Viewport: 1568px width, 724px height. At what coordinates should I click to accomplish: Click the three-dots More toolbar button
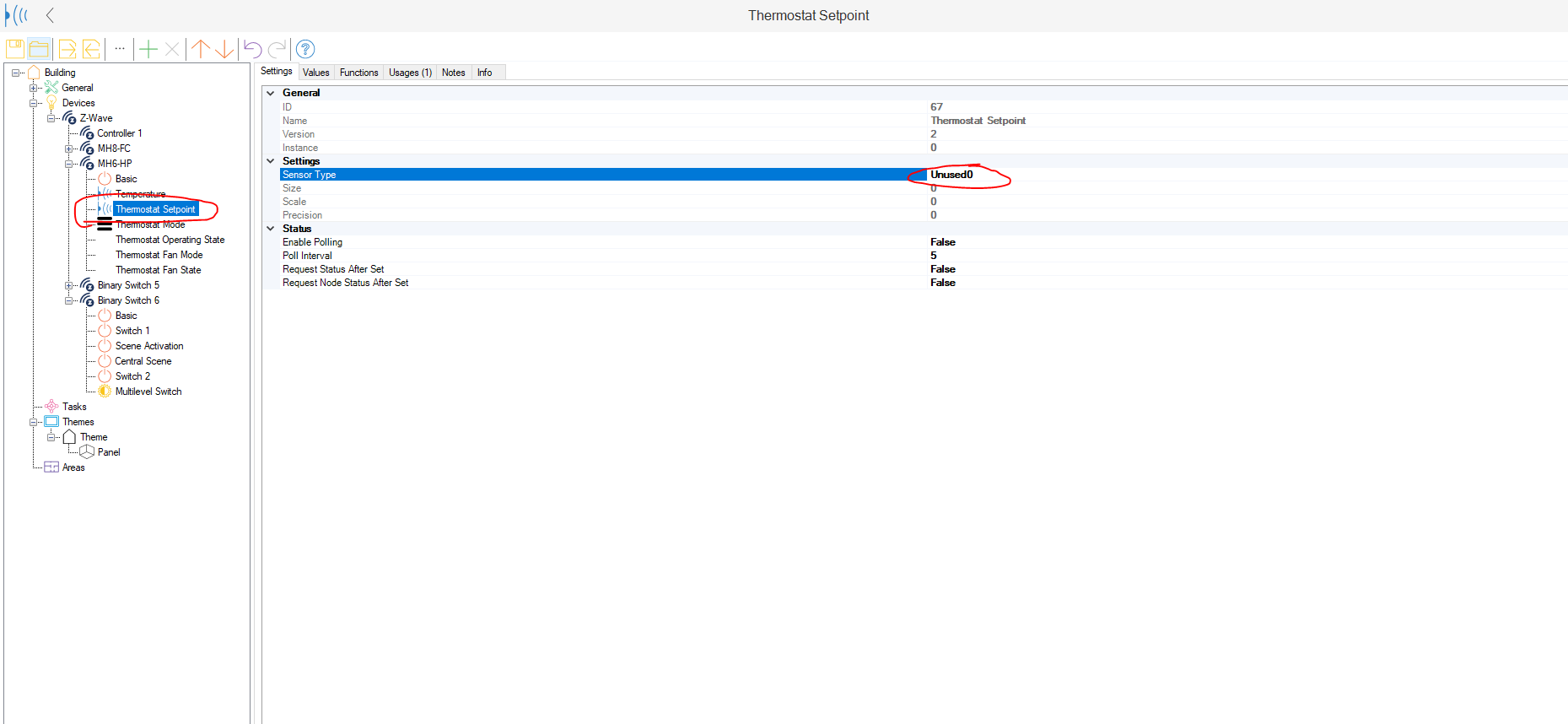(x=120, y=49)
